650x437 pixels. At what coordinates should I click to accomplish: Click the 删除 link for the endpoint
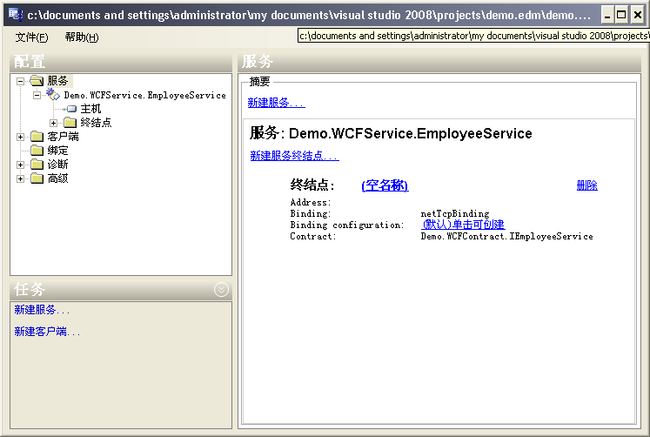point(587,185)
